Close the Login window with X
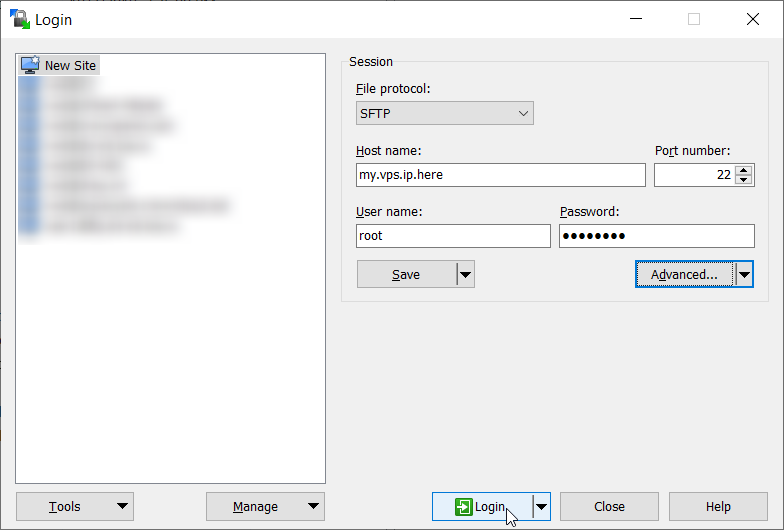 (752, 19)
